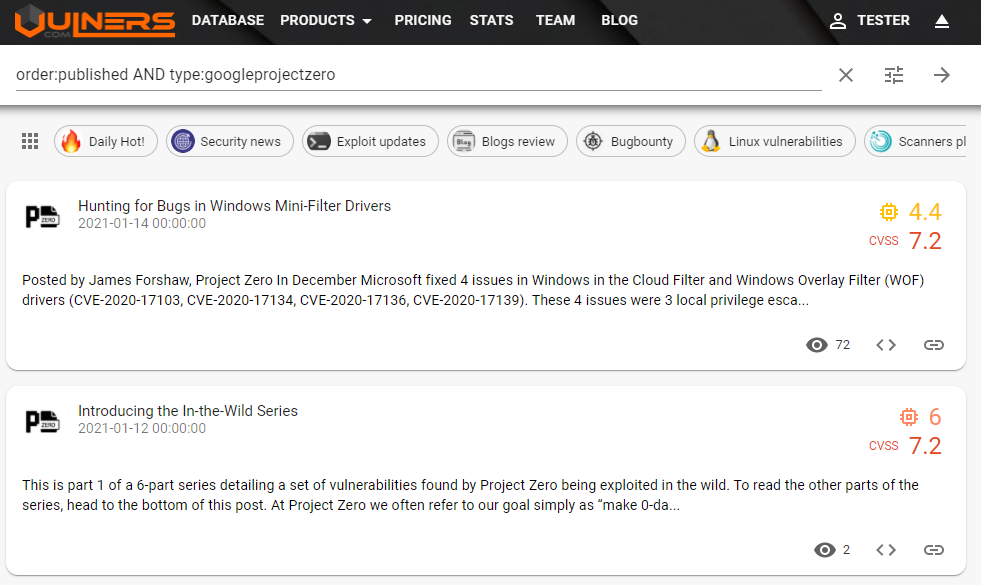Copy link of In-the-Wild Series post
This screenshot has height=585, width=981.
(x=933, y=550)
